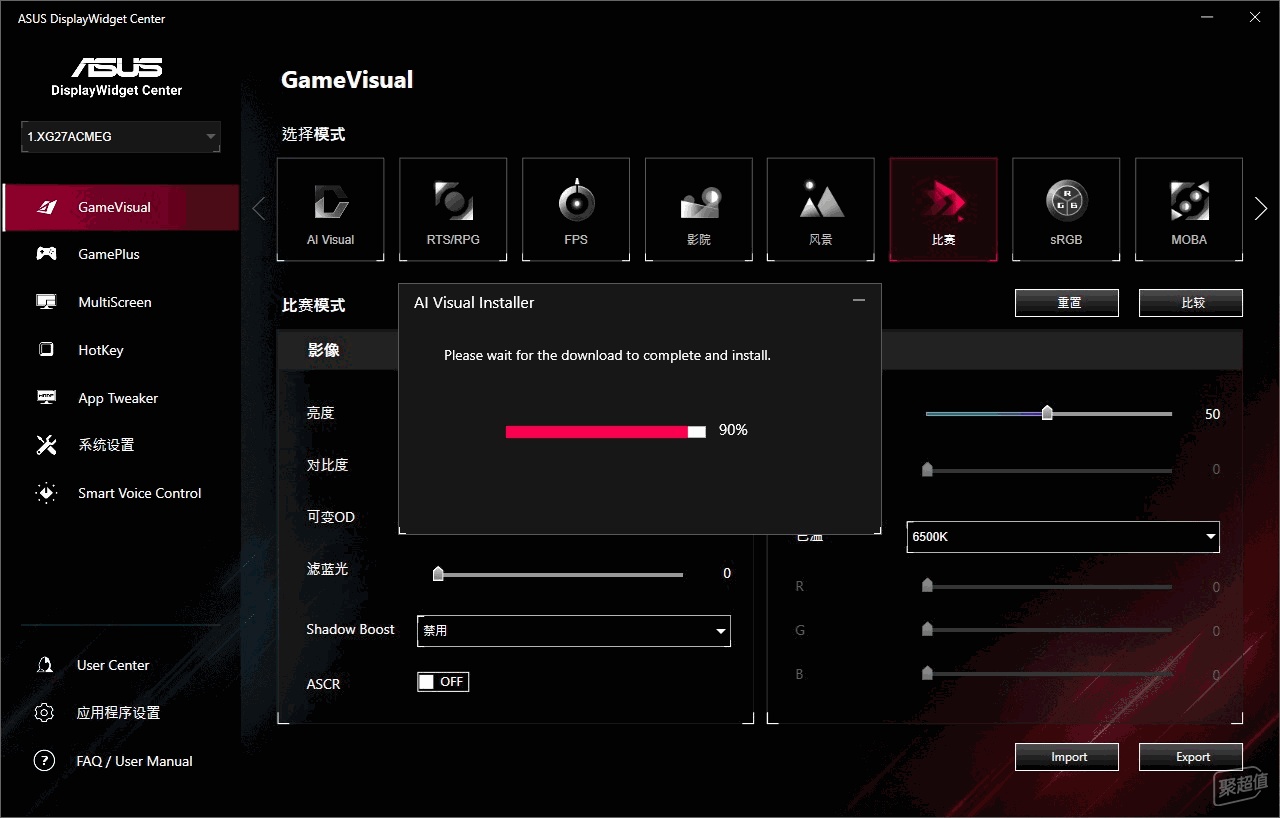The height and width of the screenshot is (818, 1280).
Task: Switch to the MultiScreen section
Action: tap(114, 302)
